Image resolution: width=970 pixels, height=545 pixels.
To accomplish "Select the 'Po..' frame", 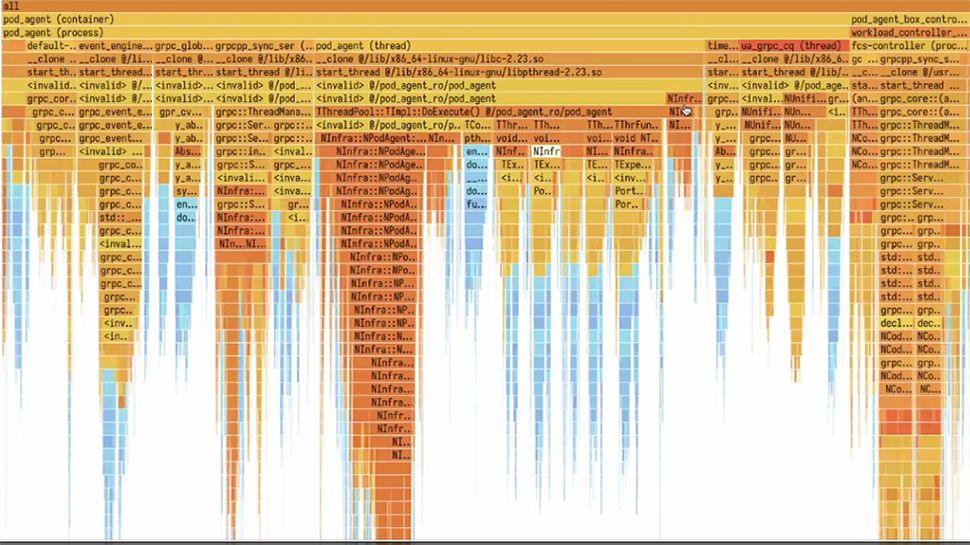I will tap(543, 191).
